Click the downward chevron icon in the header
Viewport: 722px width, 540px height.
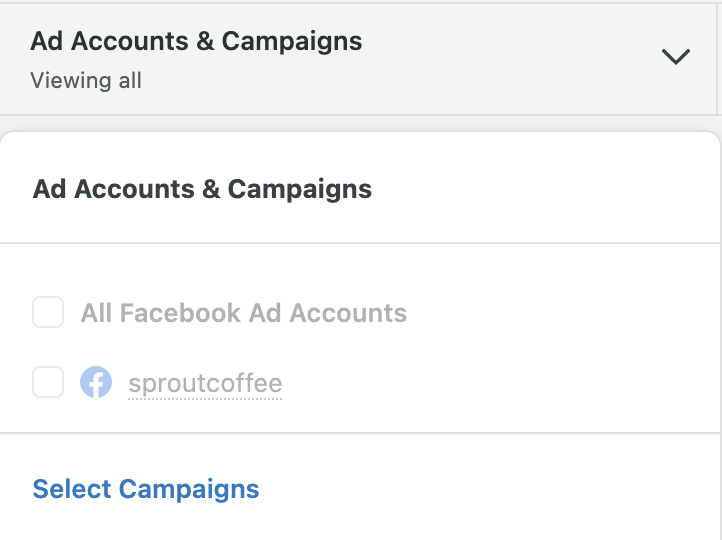pos(675,57)
